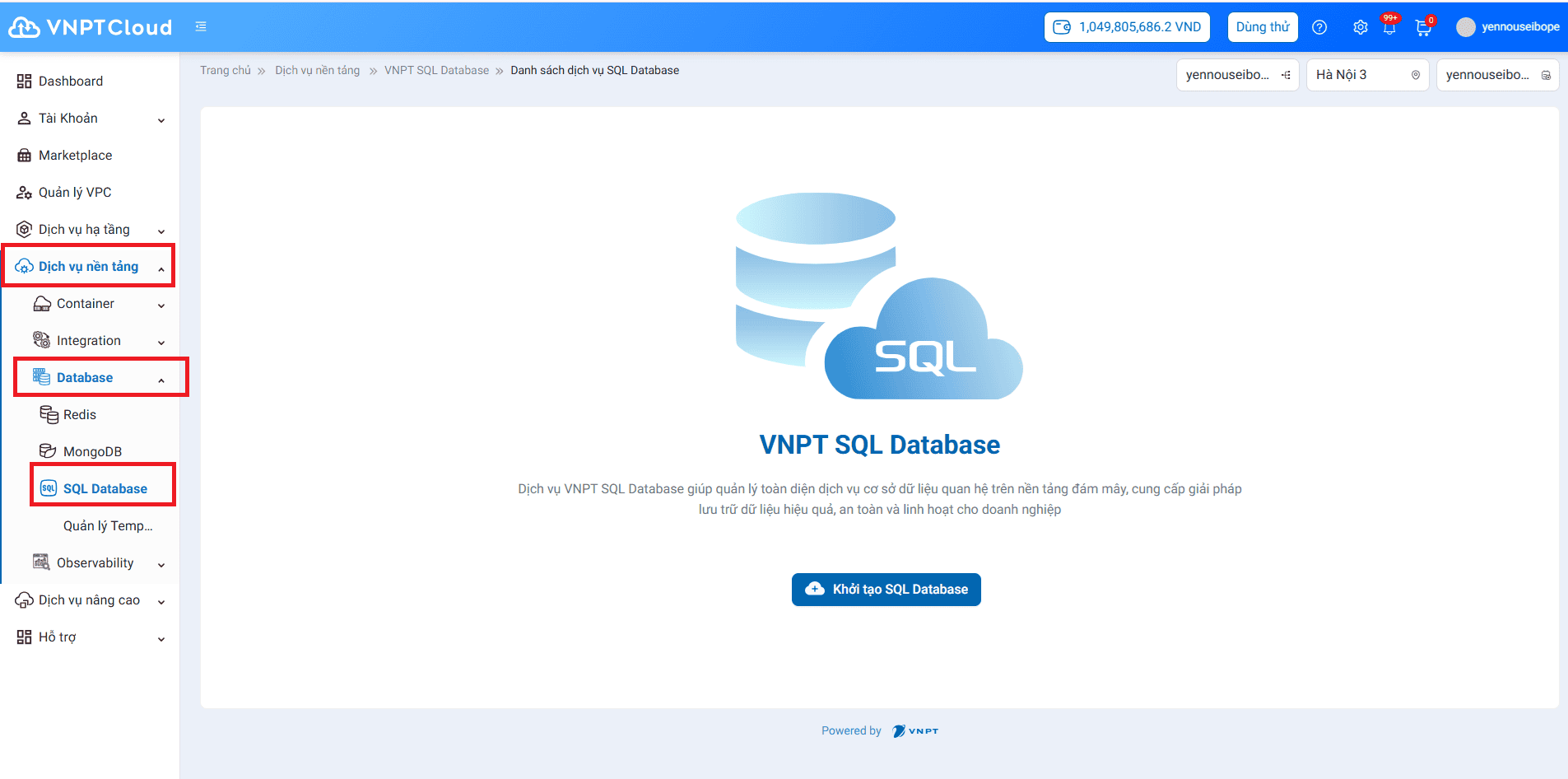Go to Marketplace page
The height and width of the screenshot is (779, 1568).
click(75, 156)
